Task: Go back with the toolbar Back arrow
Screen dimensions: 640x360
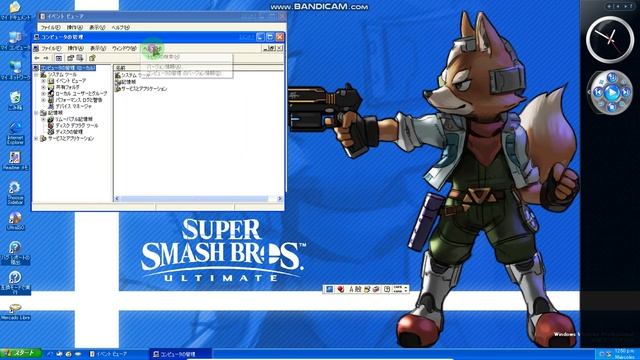Action: [37, 58]
